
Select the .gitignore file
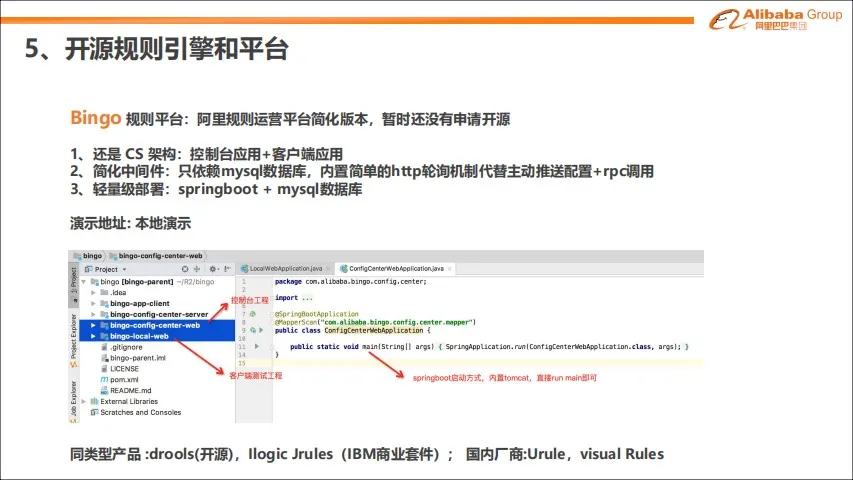126,347
